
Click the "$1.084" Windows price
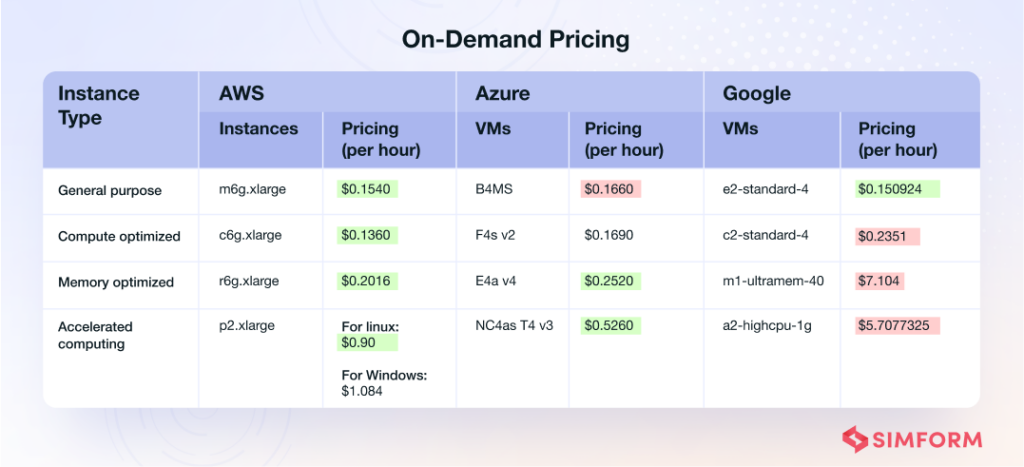pyautogui.click(x=362, y=392)
